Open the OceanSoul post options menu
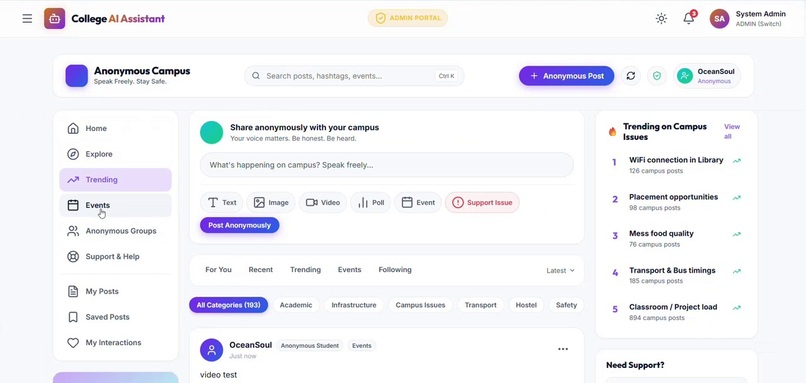This screenshot has width=806, height=383. [563, 349]
